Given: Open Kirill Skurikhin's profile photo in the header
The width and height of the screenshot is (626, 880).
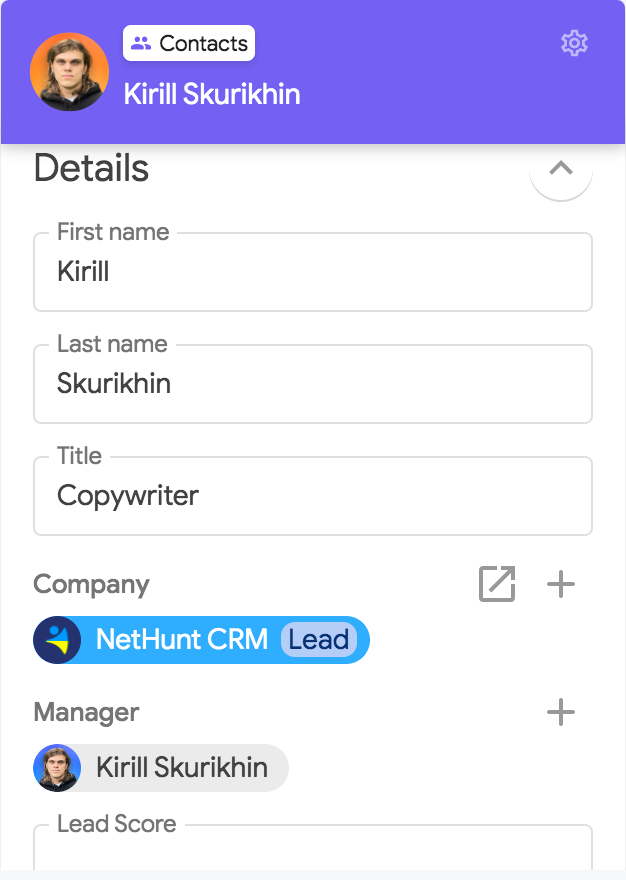Looking at the screenshot, I should (x=69, y=71).
